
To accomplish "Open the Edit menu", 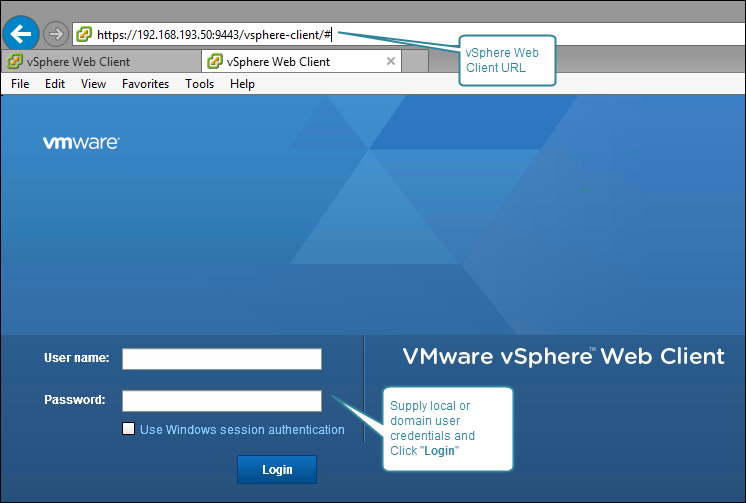I will [x=55, y=84].
